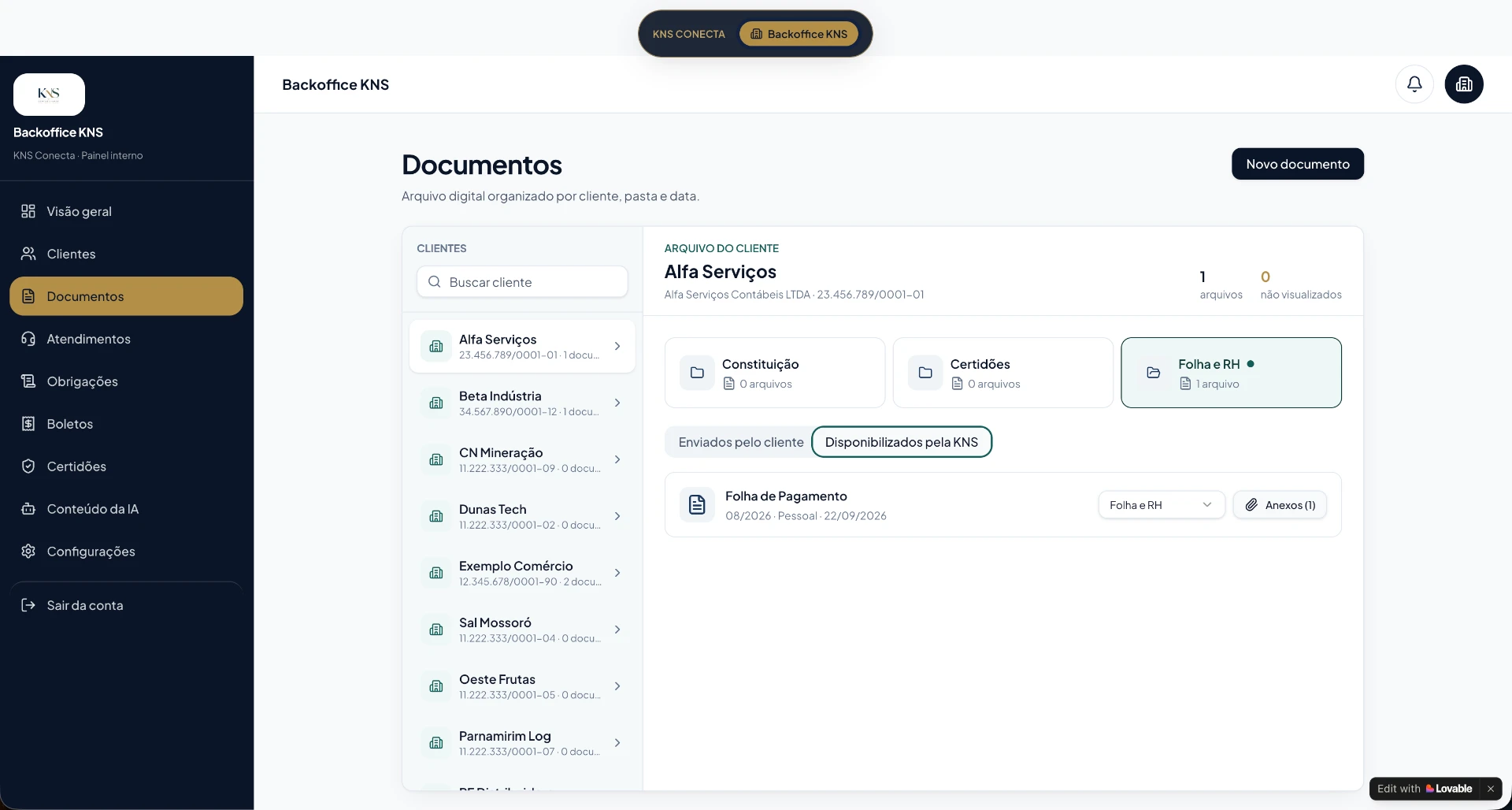Dismiss the Lovable badge with X
Screen dimensions: 1512x810
pyautogui.click(x=1490, y=789)
